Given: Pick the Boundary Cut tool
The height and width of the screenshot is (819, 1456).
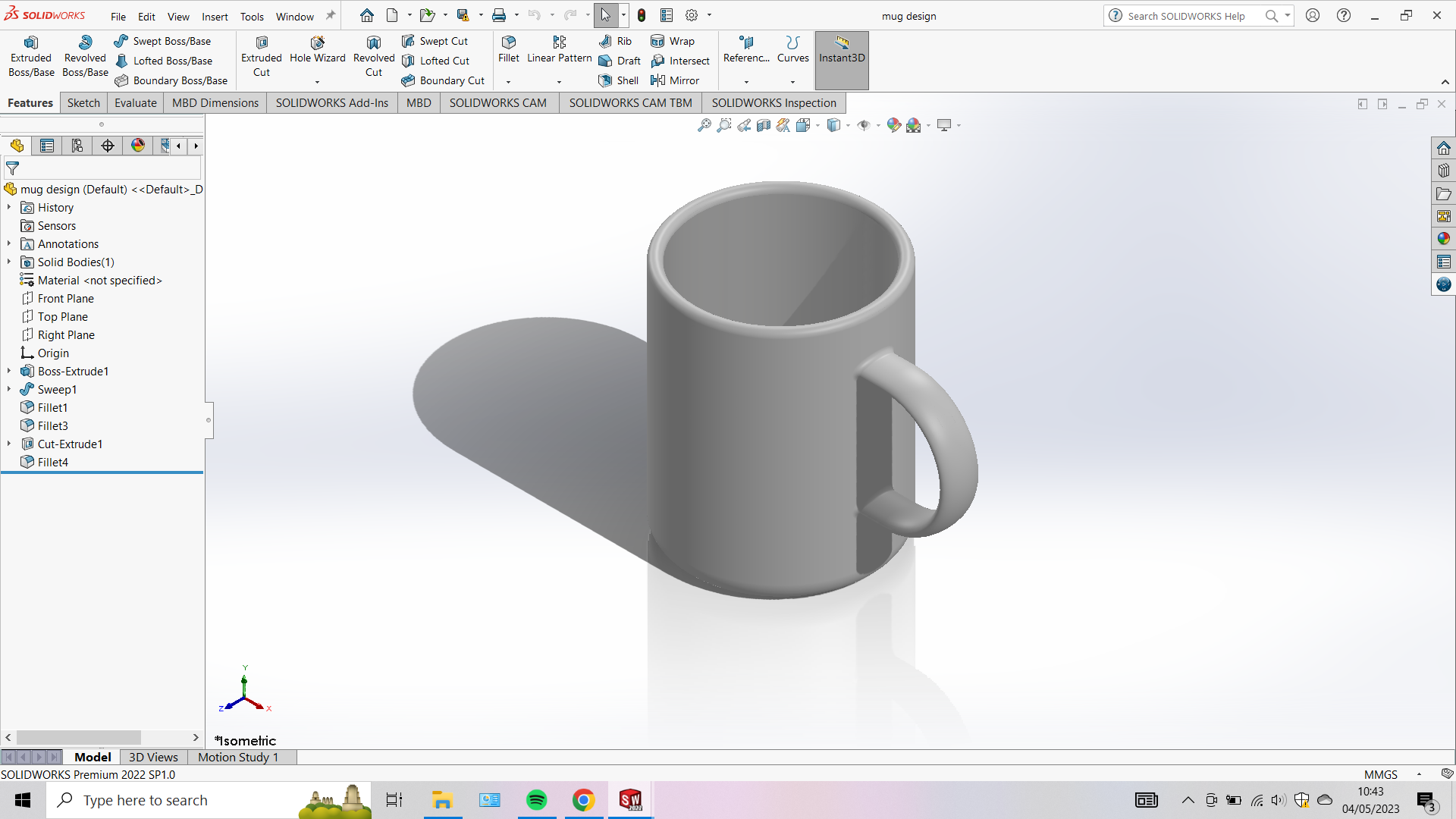Looking at the screenshot, I should [x=443, y=80].
